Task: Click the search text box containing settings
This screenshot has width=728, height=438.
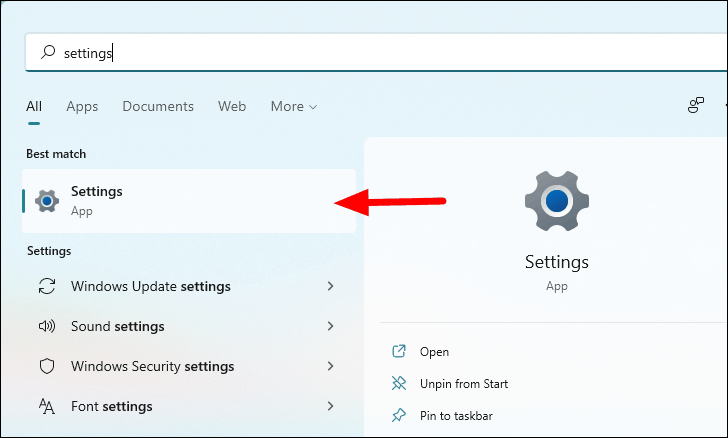Action: point(376,52)
